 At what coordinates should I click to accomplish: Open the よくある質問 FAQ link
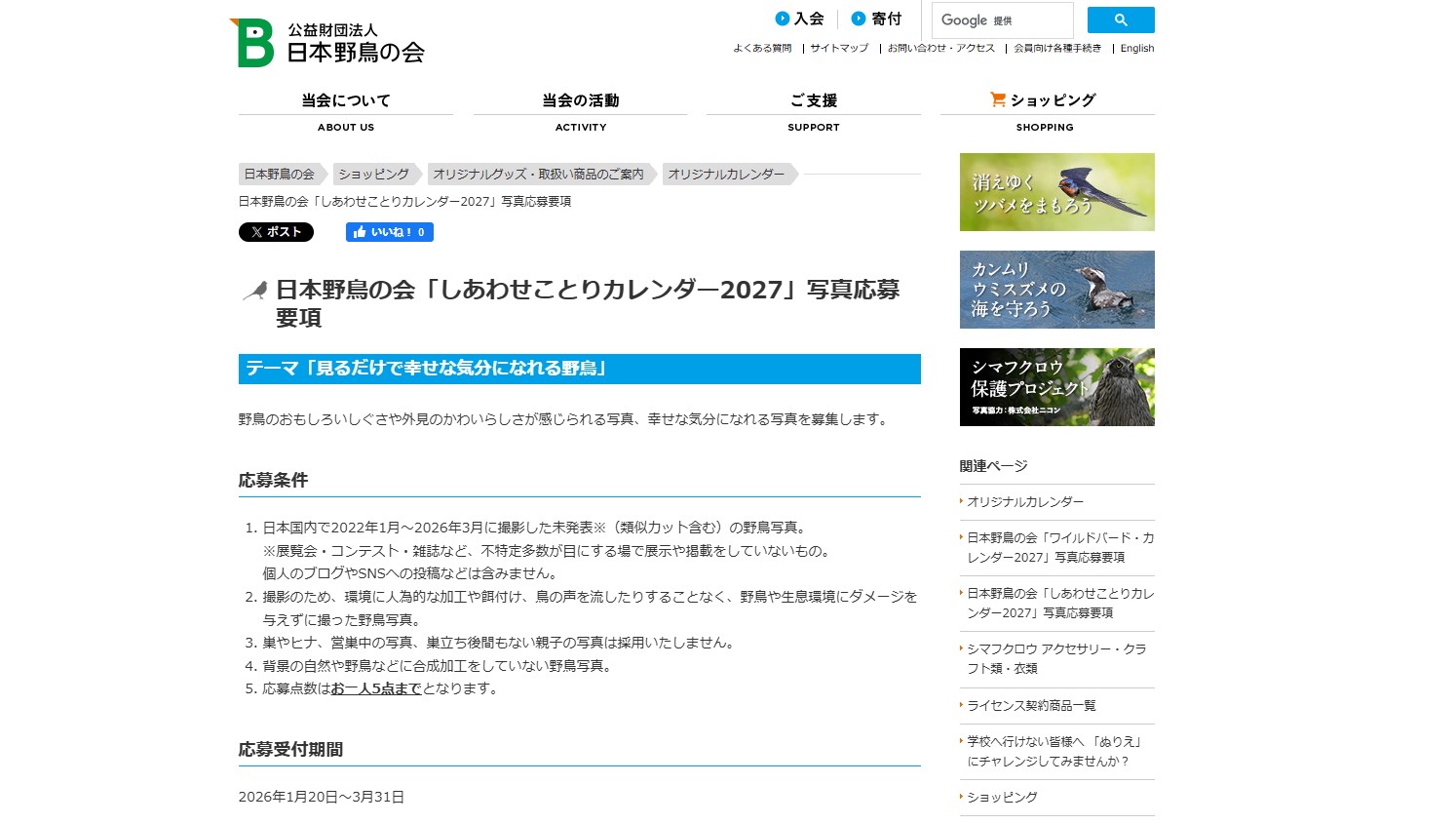coord(762,49)
